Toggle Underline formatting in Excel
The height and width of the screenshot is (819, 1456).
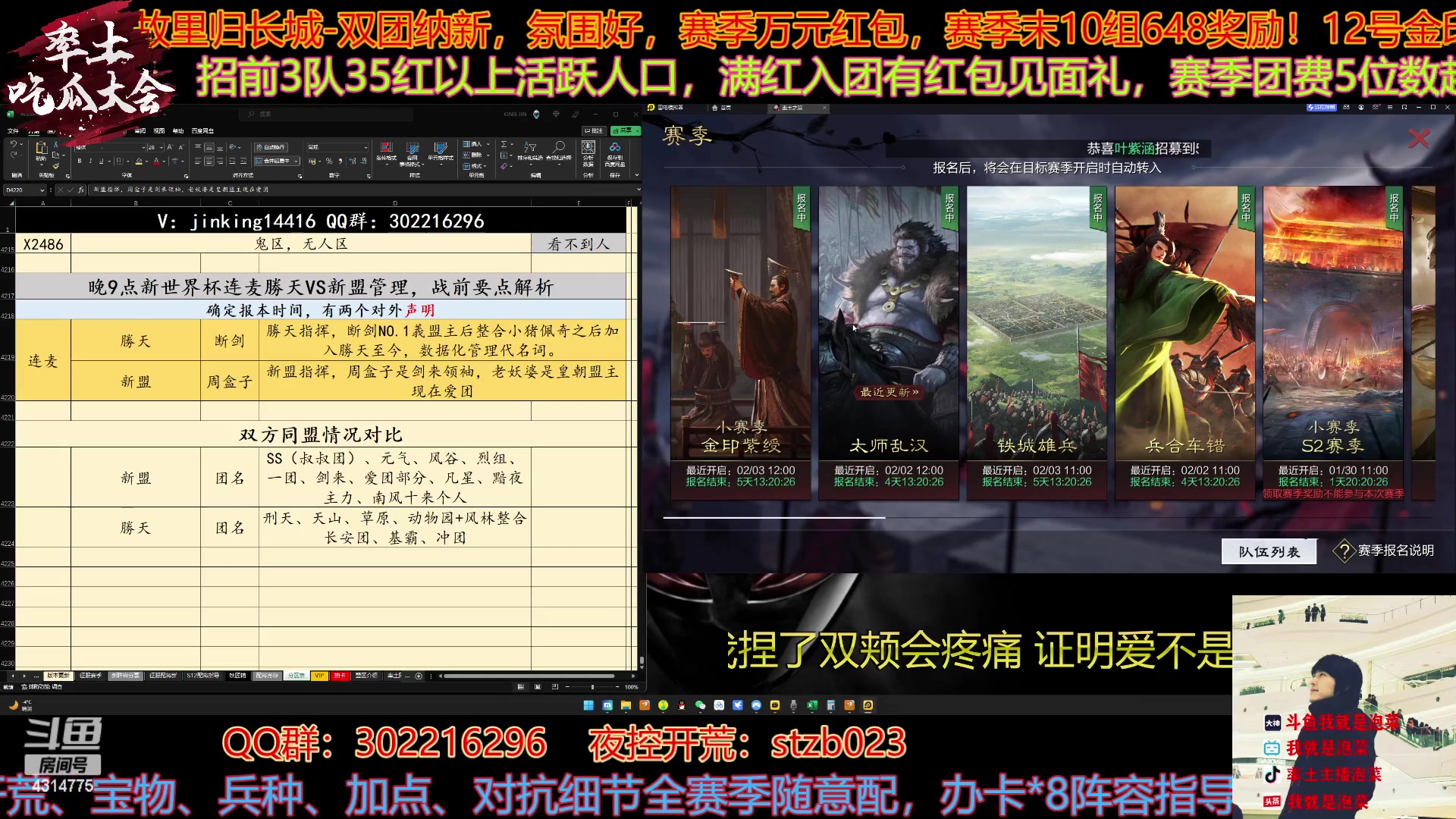click(x=101, y=161)
